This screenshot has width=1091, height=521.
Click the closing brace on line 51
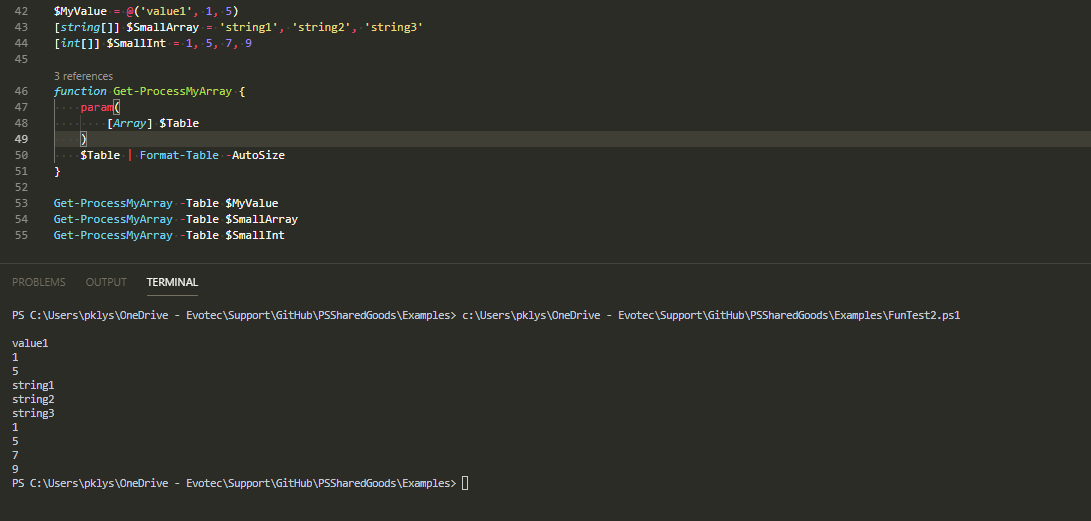[57, 171]
